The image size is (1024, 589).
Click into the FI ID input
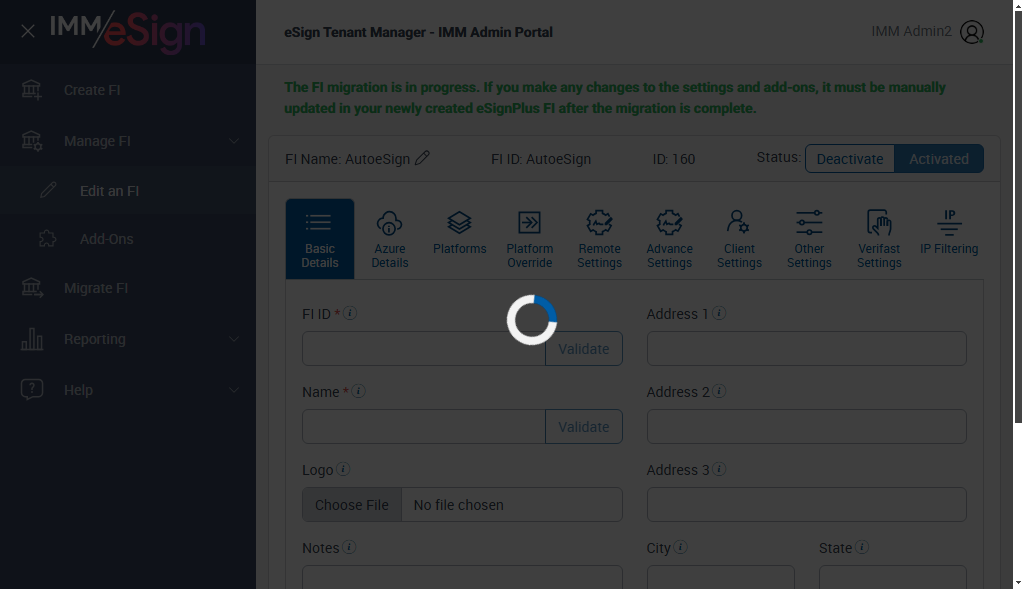424,349
